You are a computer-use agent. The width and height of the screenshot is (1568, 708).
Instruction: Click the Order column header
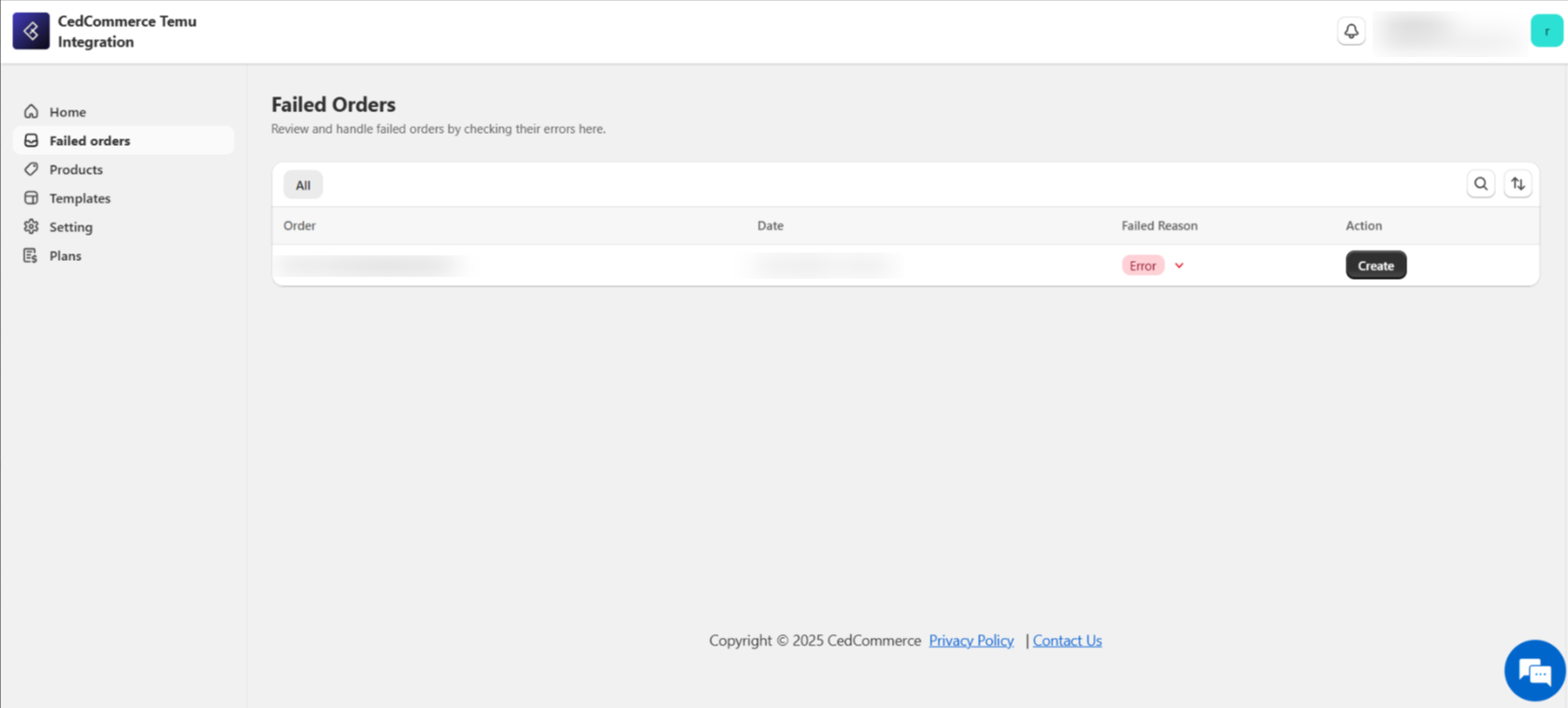click(x=299, y=225)
